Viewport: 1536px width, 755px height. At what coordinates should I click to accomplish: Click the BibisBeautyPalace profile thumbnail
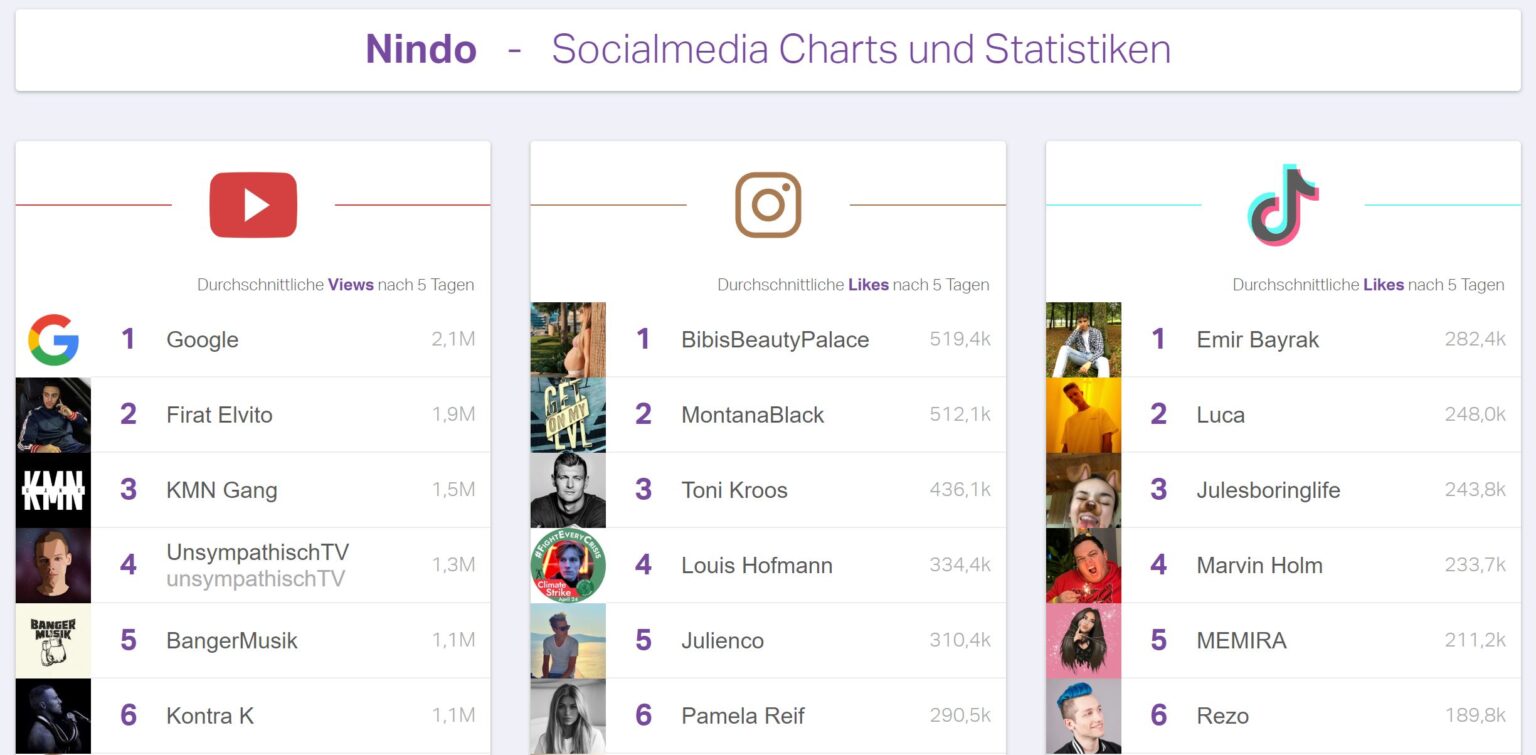[x=568, y=339]
